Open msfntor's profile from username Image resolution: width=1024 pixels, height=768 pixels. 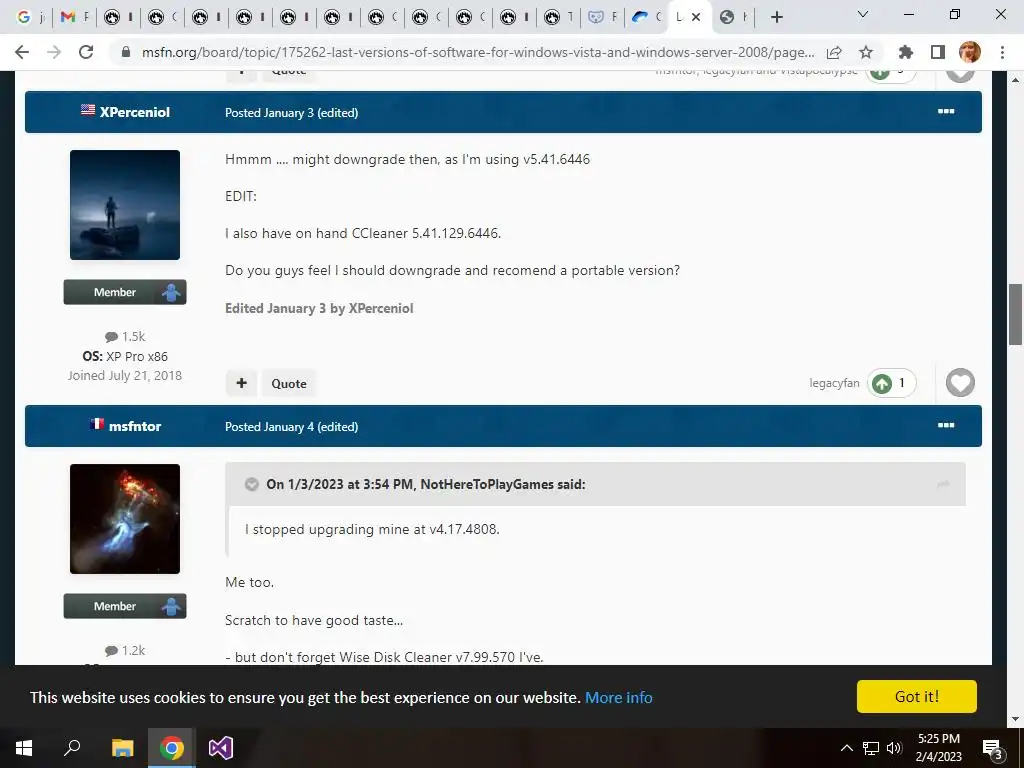click(x=135, y=426)
